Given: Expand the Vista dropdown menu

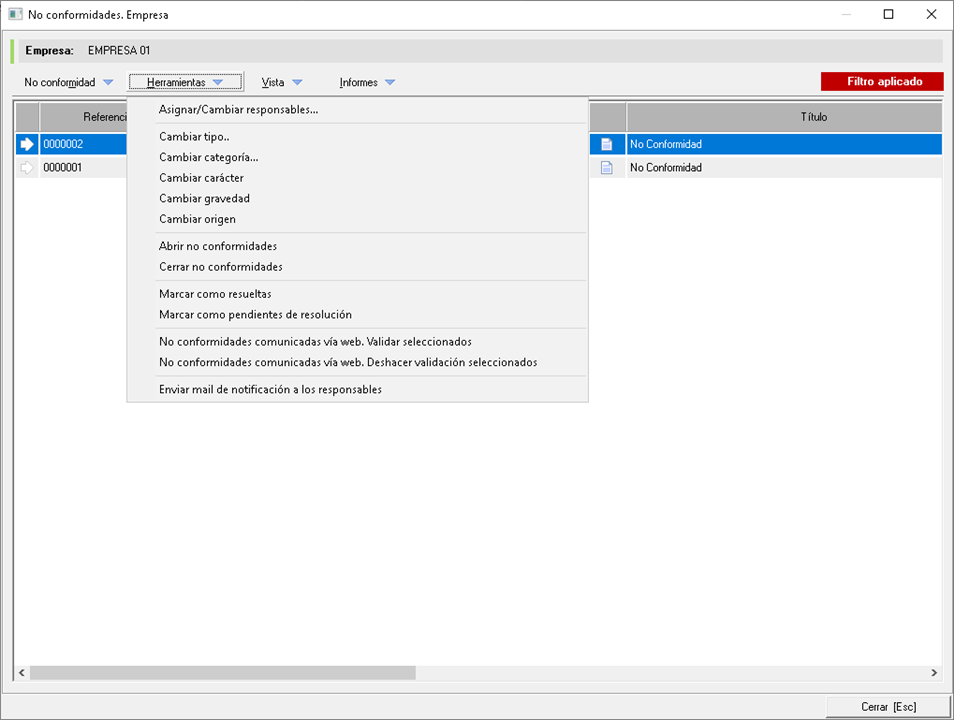Looking at the screenshot, I should (x=281, y=82).
